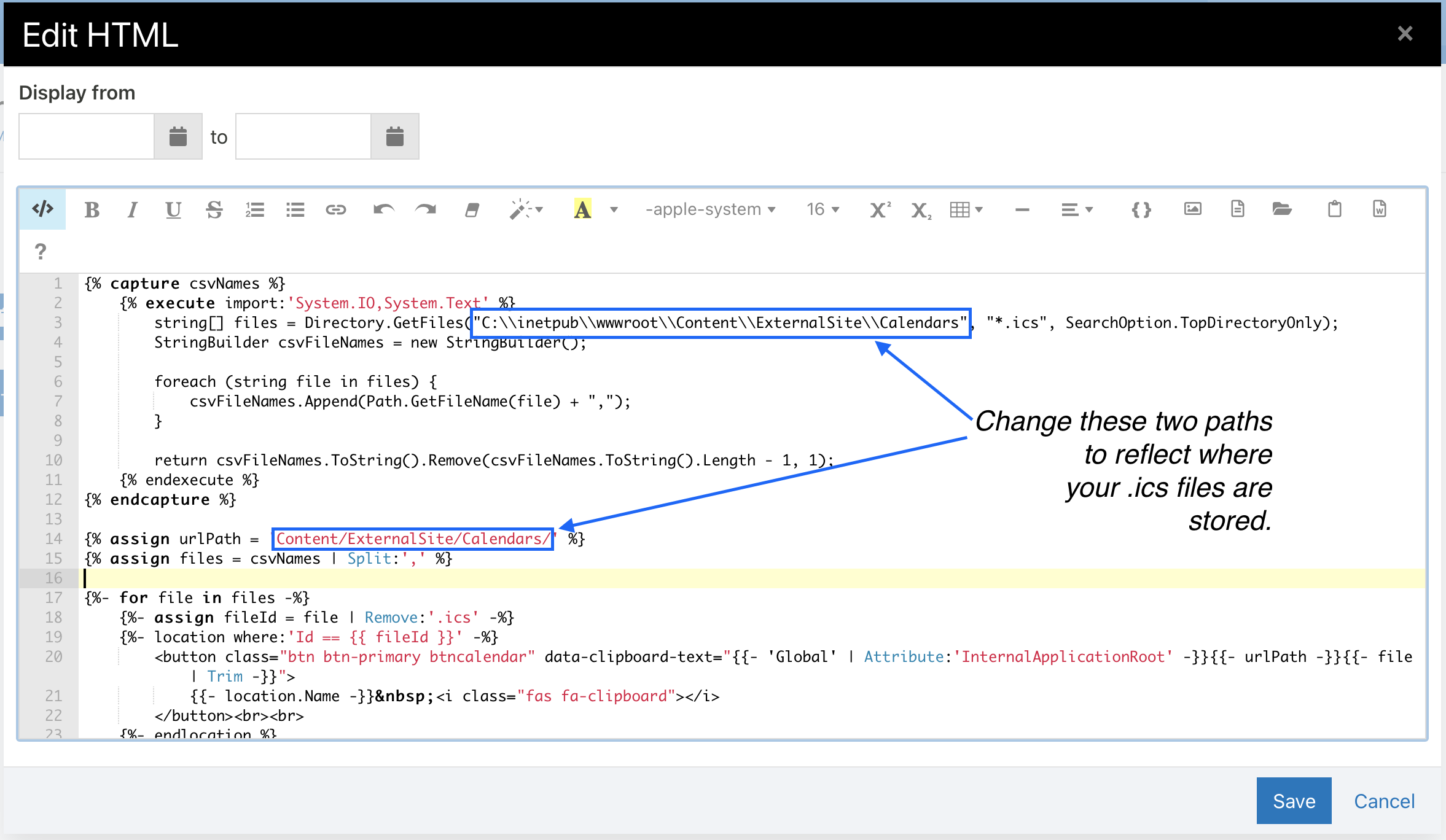This screenshot has height=840, width=1446.
Task: Cancel editing the HTML
Action: point(1384,801)
